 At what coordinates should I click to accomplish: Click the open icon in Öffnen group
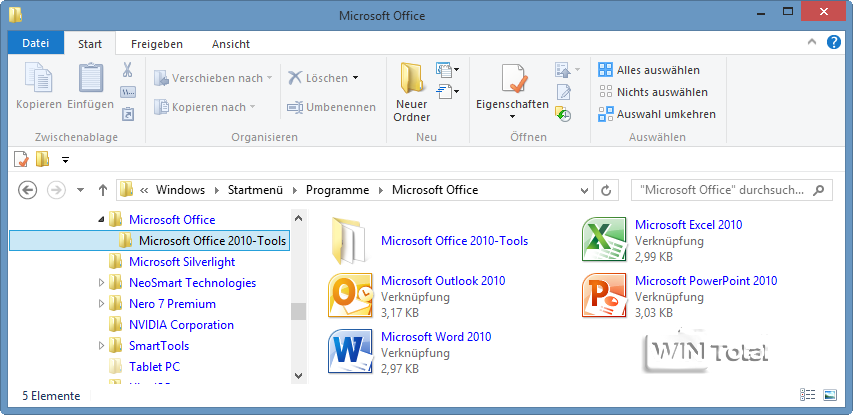(563, 70)
